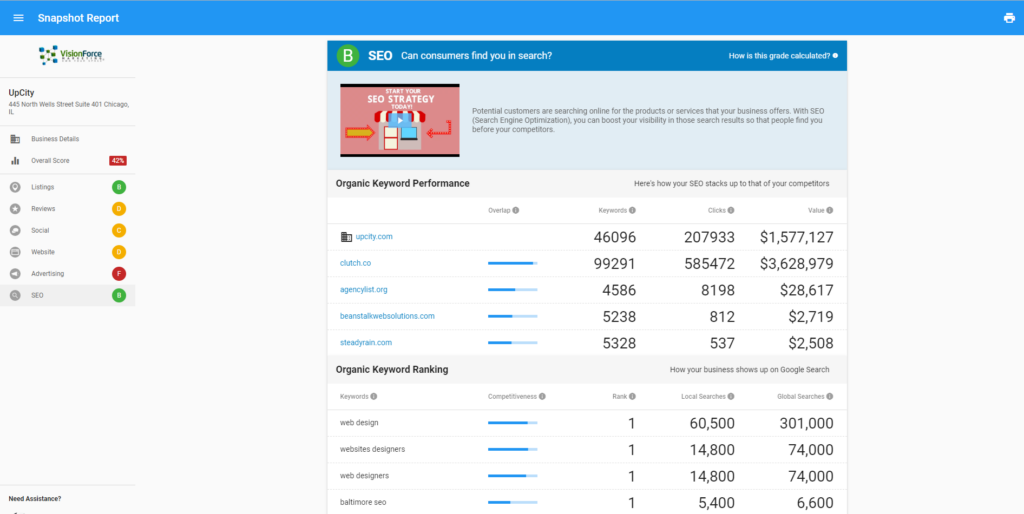
Task: Click the UpCity business name
Action: tap(21, 93)
